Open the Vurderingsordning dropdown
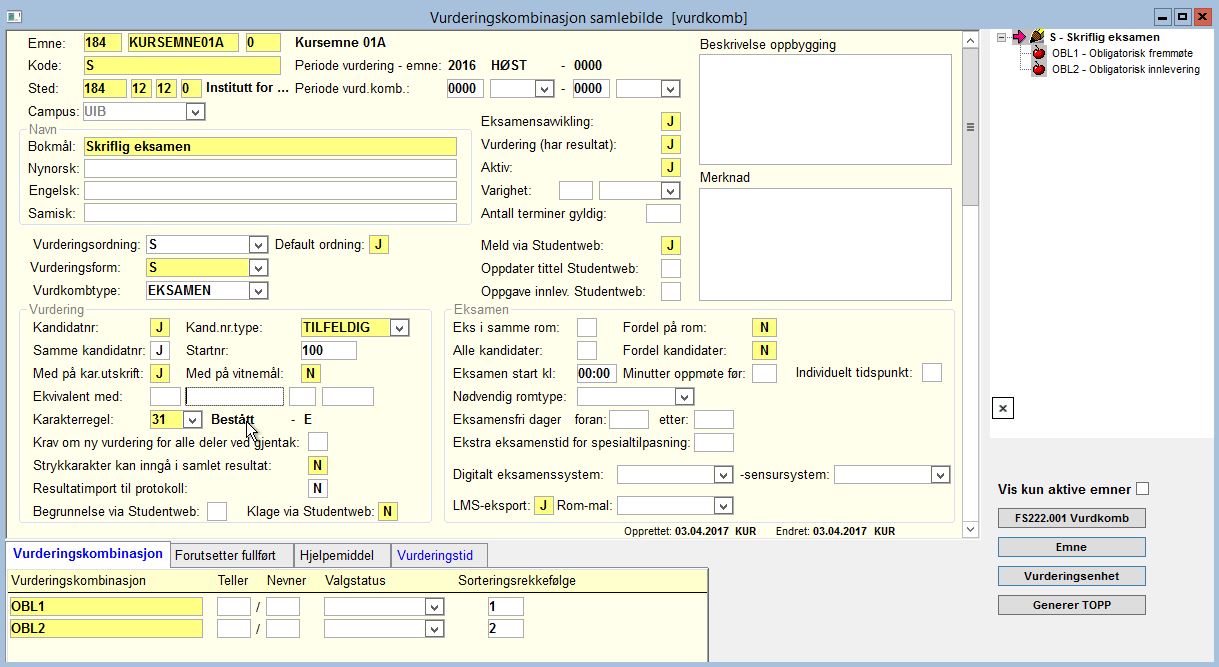Image resolution: width=1219 pixels, height=667 pixels. [x=258, y=245]
